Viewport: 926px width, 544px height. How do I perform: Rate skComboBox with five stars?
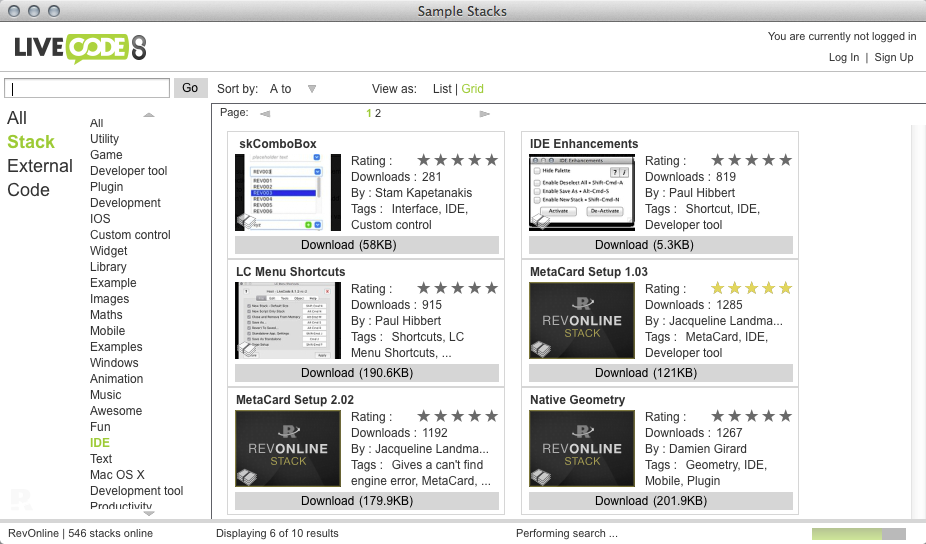490,160
